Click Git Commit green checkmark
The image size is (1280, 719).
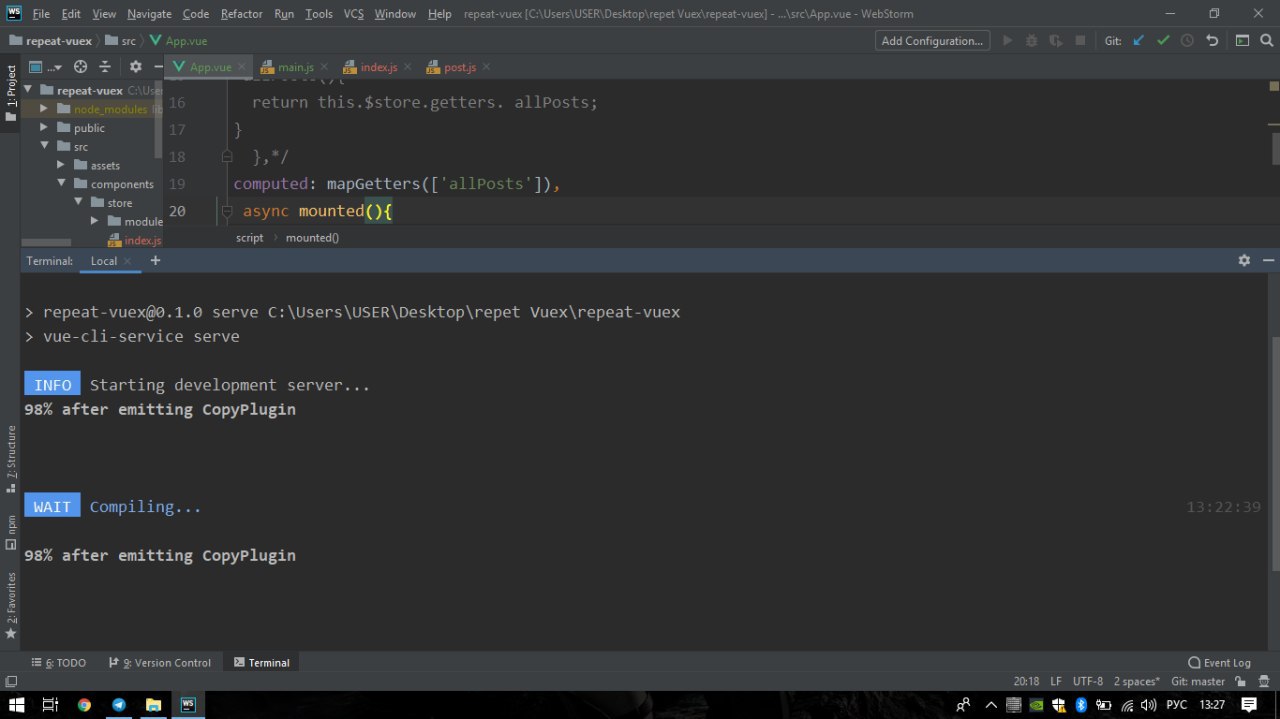pos(1163,41)
